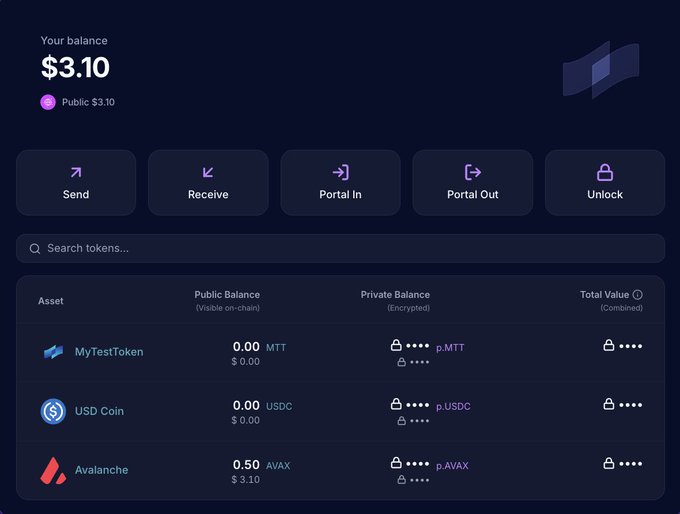Click the Public $3.10 label

(88, 102)
